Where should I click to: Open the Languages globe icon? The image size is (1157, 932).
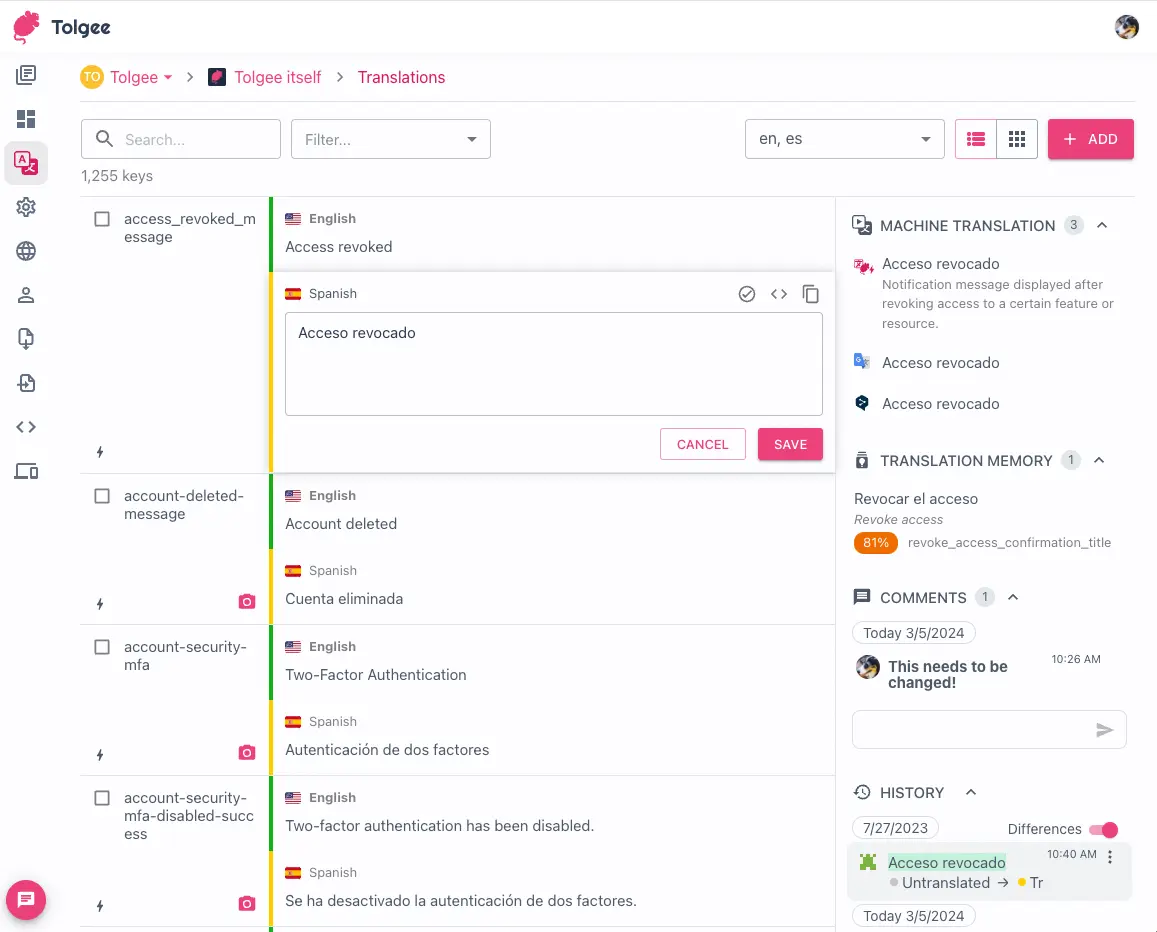point(26,251)
